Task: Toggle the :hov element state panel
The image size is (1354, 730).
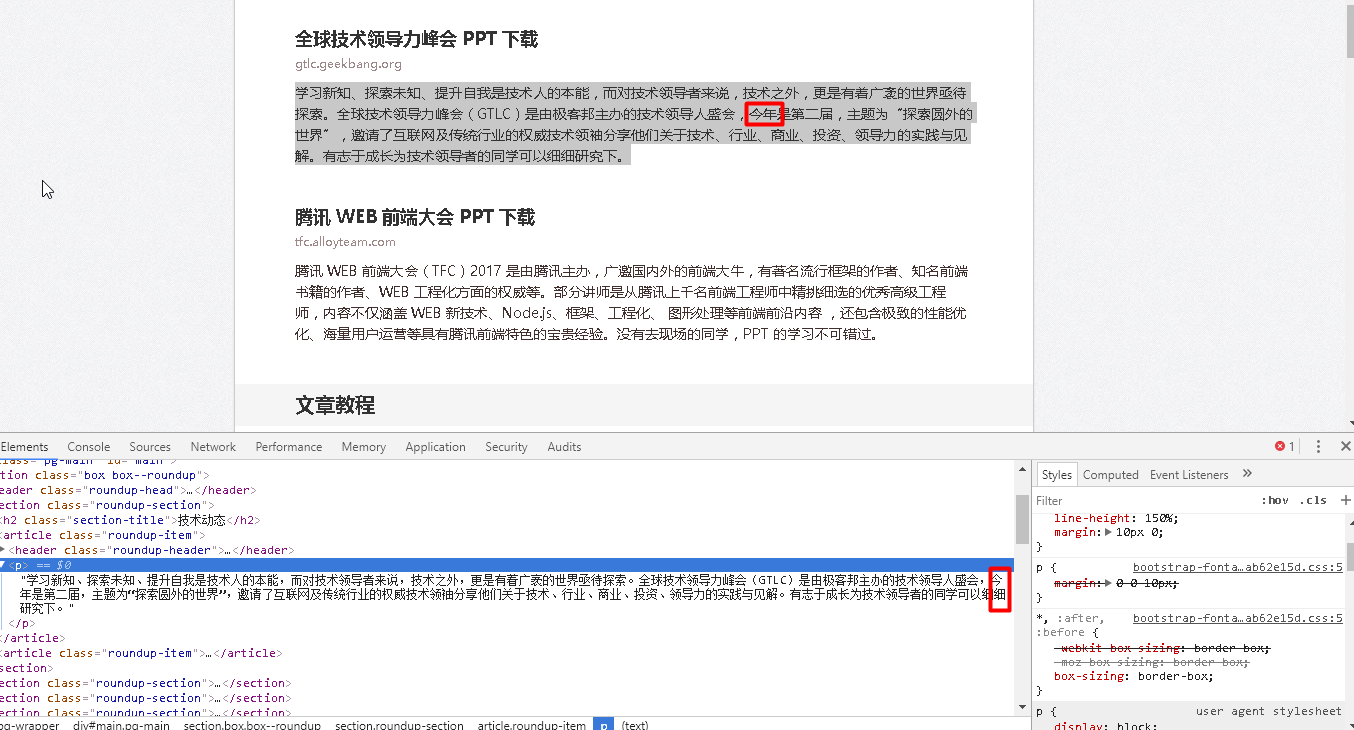Action: (x=1275, y=500)
